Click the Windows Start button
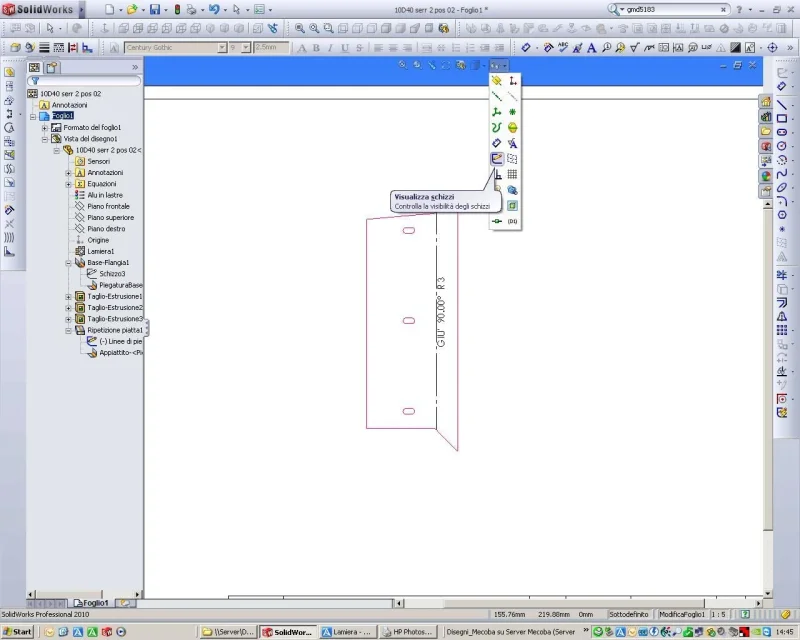This screenshot has width=800, height=640. click(16, 632)
